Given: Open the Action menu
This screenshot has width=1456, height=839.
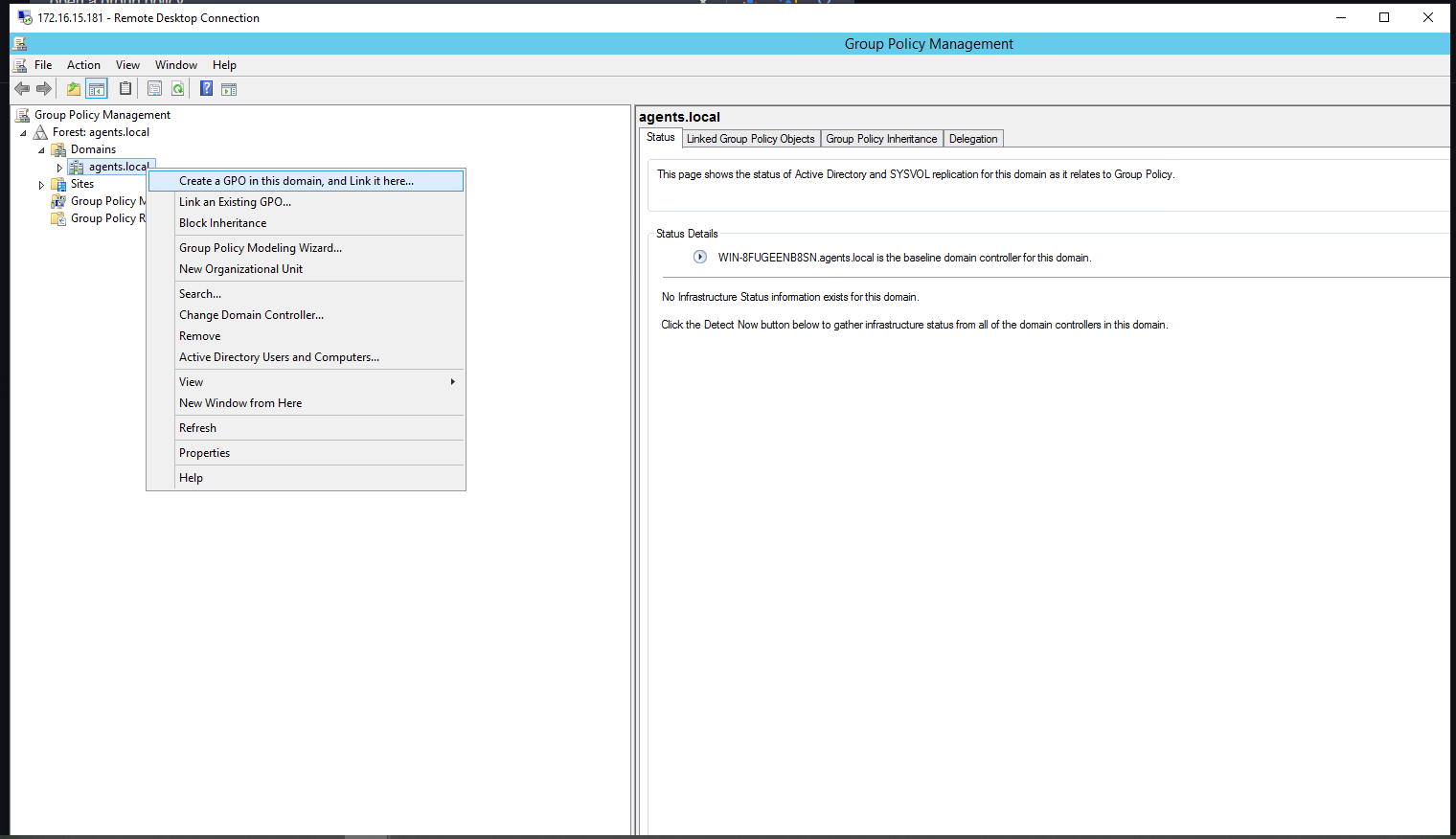Looking at the screenshot, I should click(83, 65).
